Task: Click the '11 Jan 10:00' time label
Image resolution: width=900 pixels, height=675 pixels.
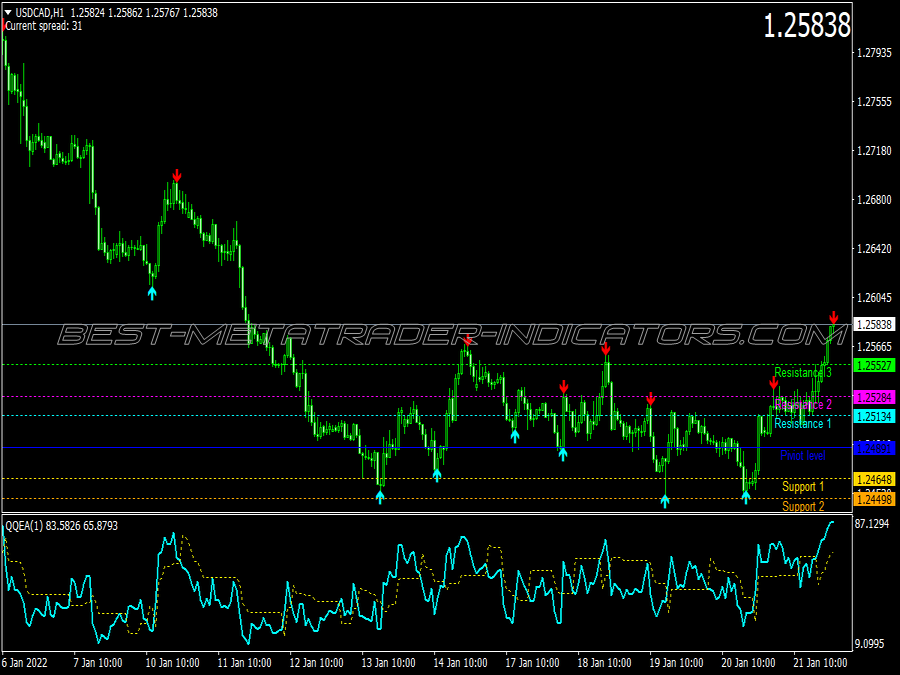Action: [x=245, y=663]
